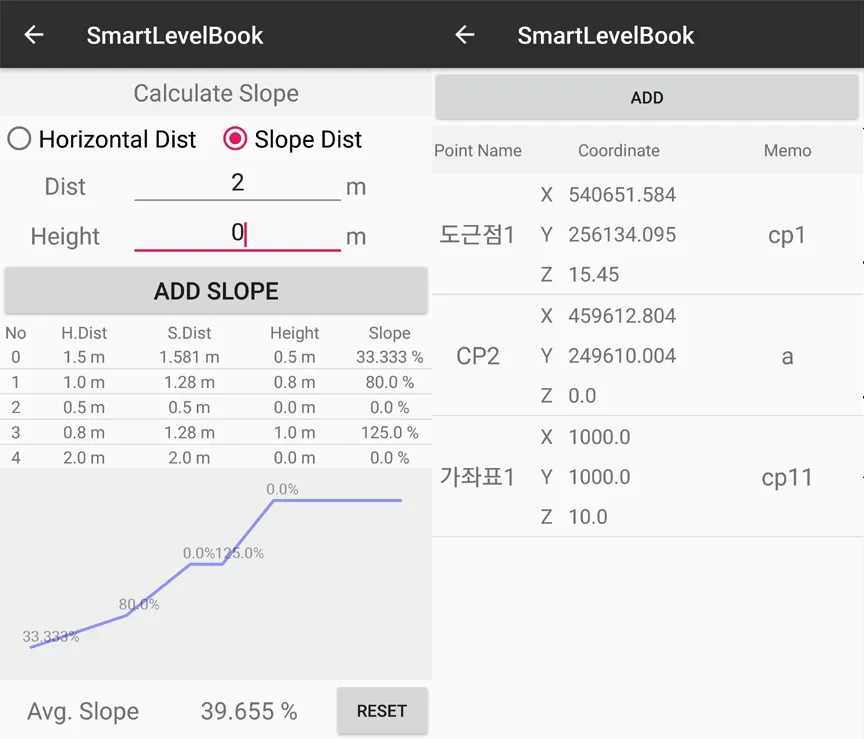Focus the Dist input field
This screenshot has height=739, width=864.
[237, 184]
